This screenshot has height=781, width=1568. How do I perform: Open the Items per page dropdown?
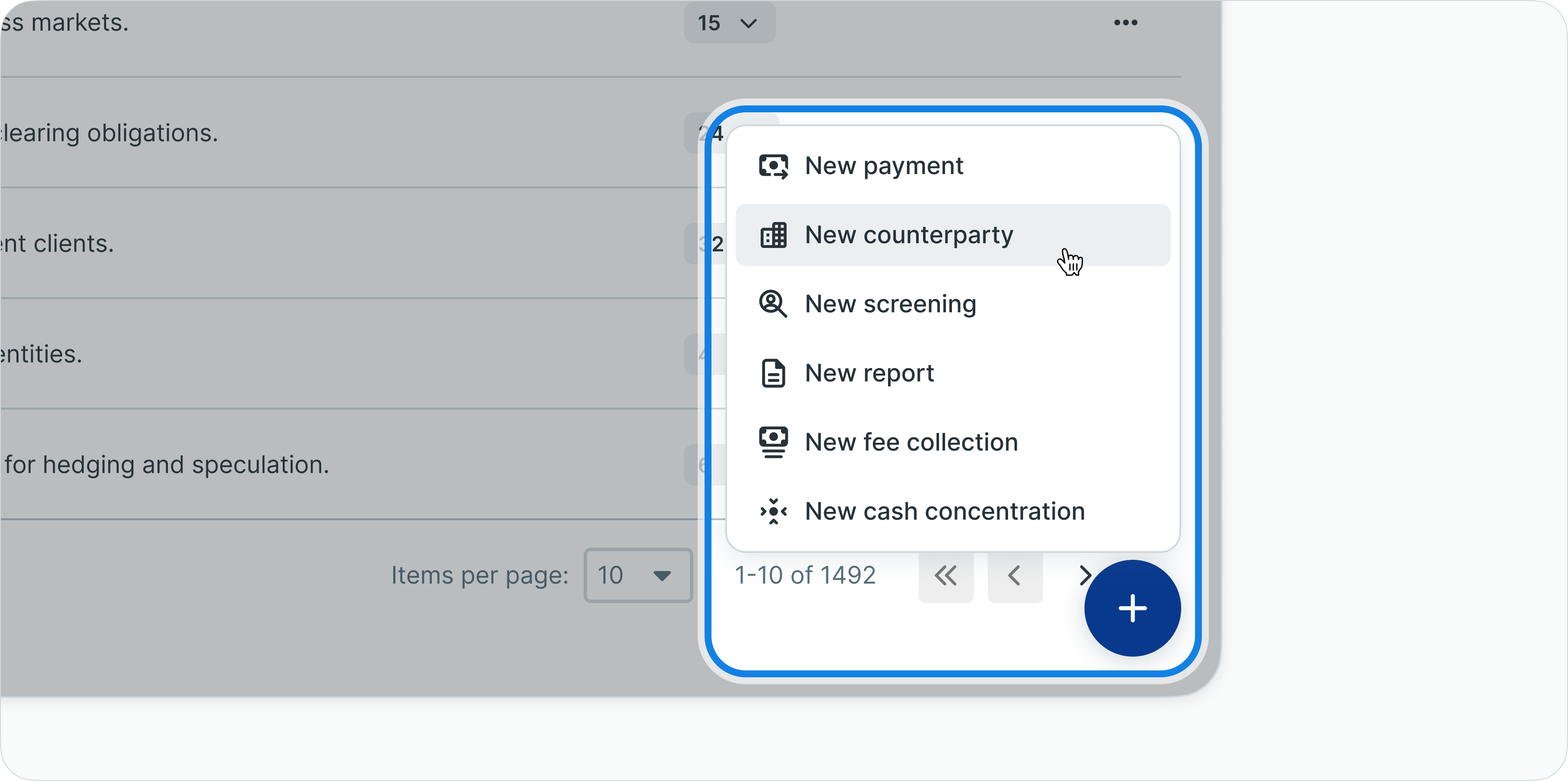point(637,575)
